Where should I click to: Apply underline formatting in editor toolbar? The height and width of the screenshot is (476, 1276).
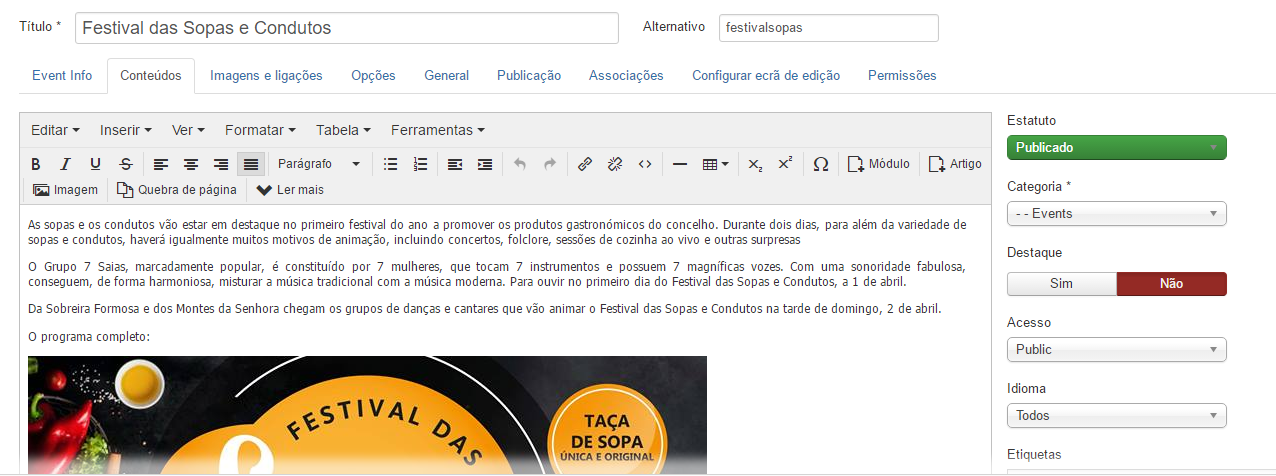[x=95, y=164]
